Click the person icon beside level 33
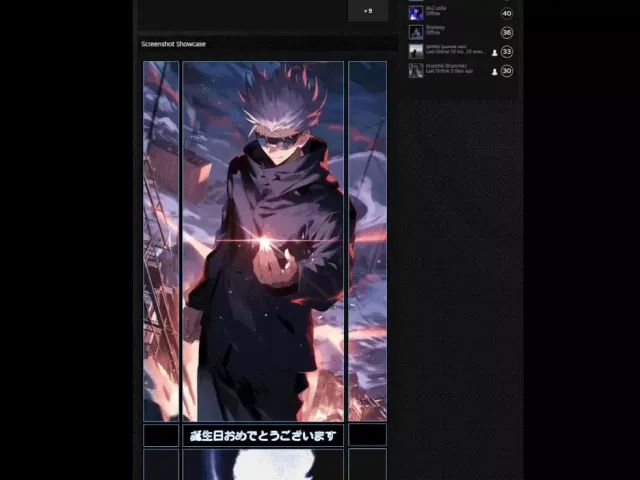Image resolution: width=640 pixels, height=480 pixels. pyautogui.click(x=494, y=53)
